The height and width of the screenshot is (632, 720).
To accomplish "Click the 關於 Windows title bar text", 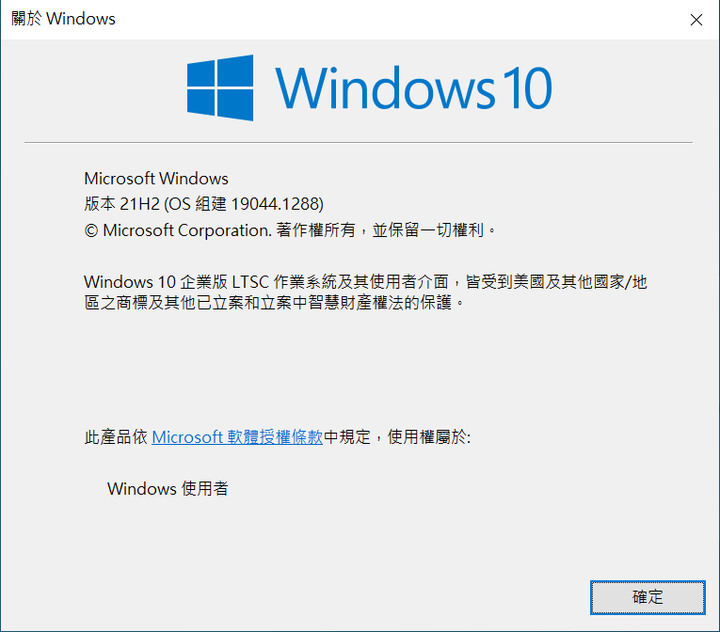I will coord(63,19).
